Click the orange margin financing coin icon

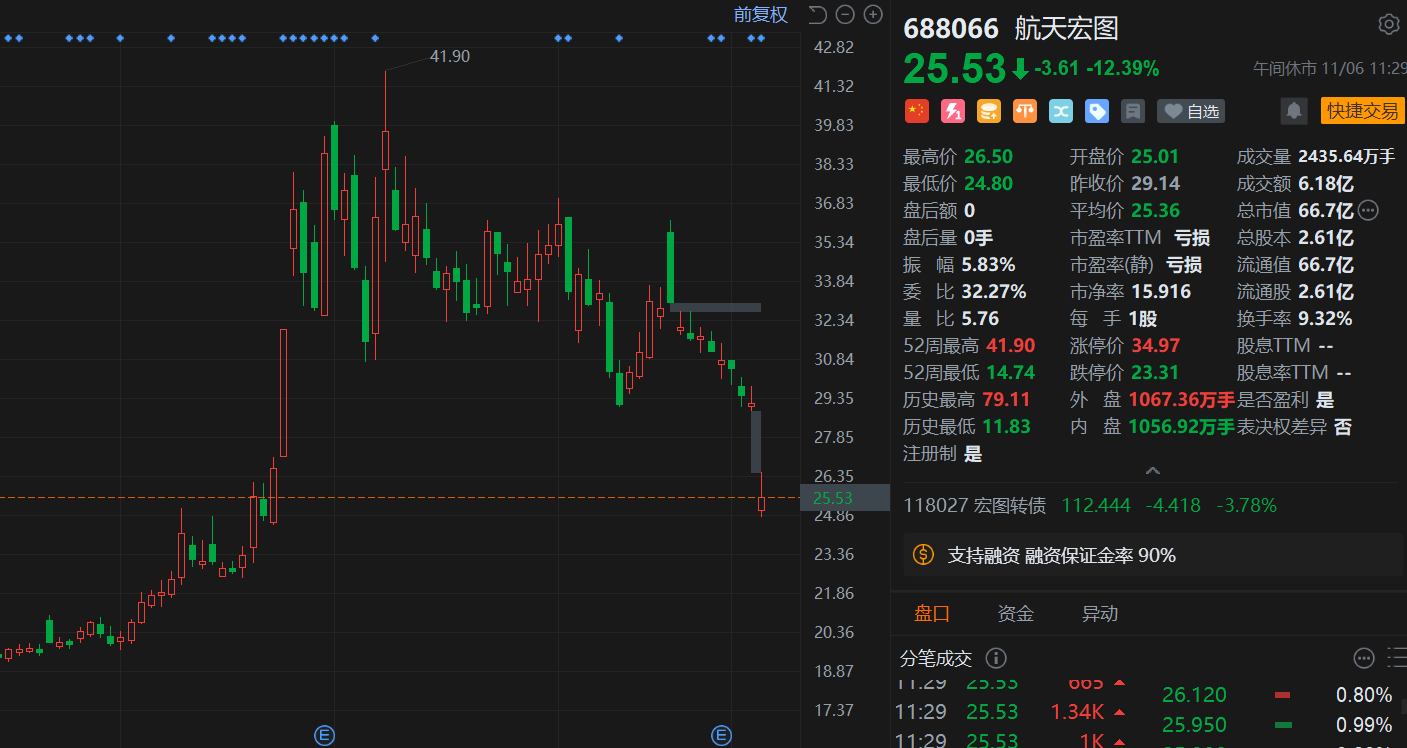(923, 555)
